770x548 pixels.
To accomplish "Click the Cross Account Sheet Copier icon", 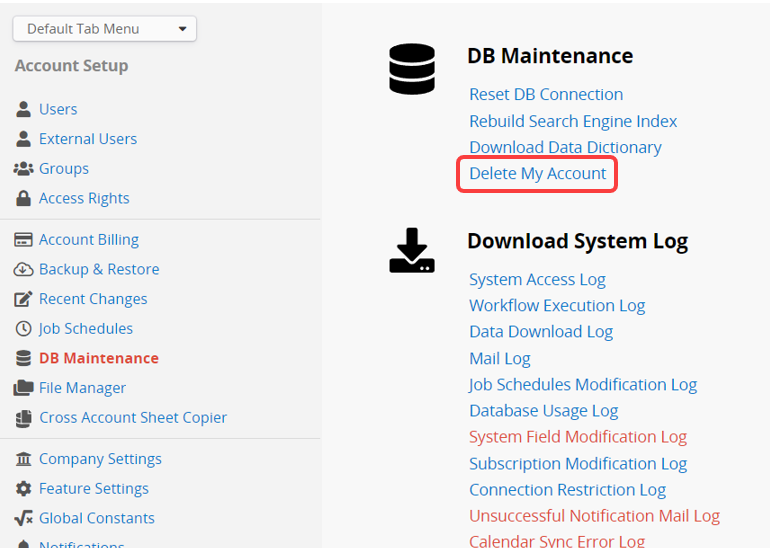I will point(23,418).
